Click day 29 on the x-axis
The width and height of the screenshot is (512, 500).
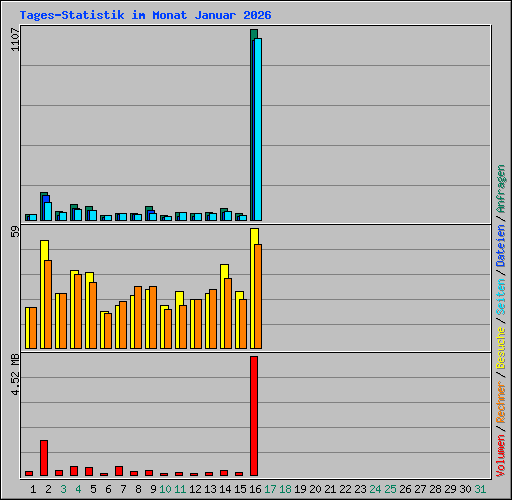[x=451, y=489]
